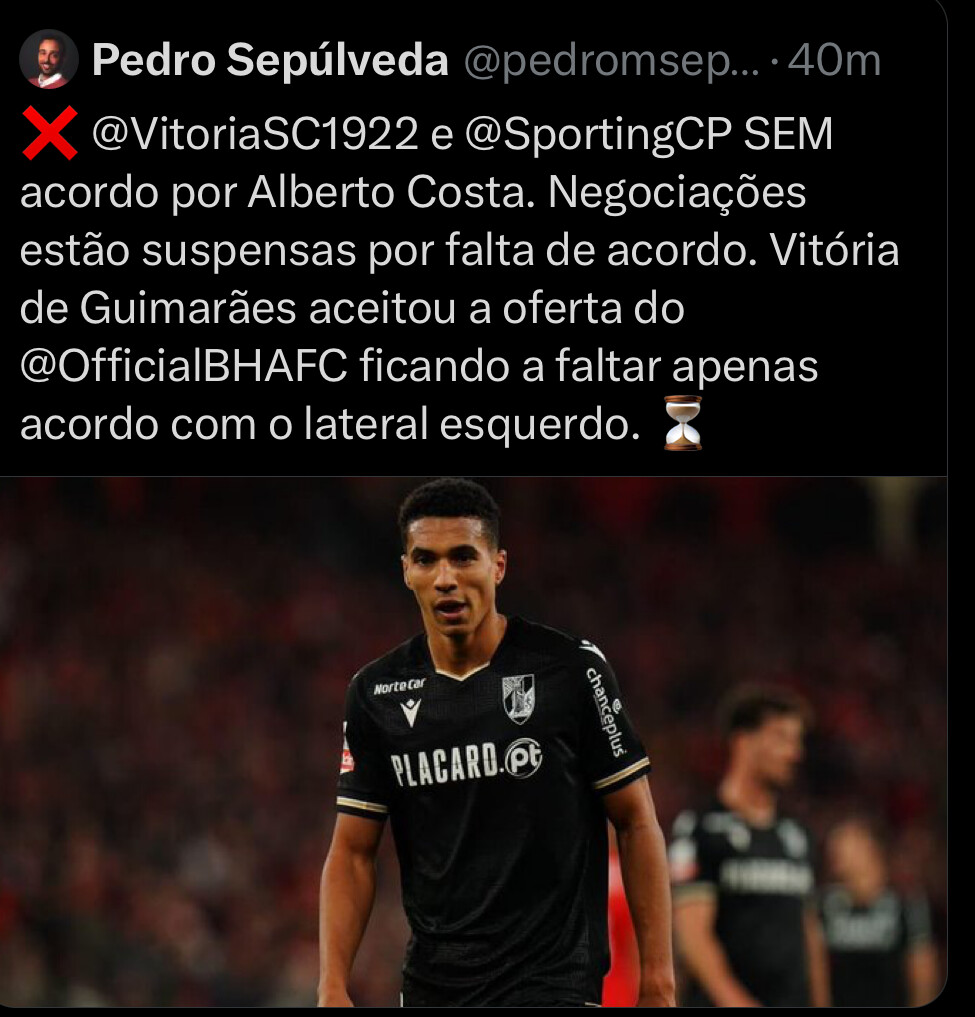Image resolution: width=975 pixels, height=1017 pixels.
Task: Click the Pedro Sepúlveda display name
Action: [x=271, y=59]
